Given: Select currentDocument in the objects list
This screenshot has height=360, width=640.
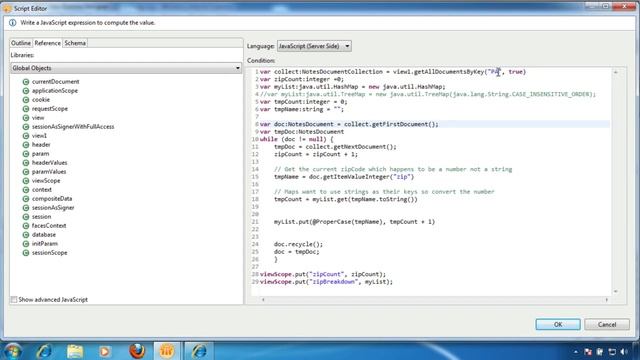Looking at the screenshot, I should pos(56,82).
